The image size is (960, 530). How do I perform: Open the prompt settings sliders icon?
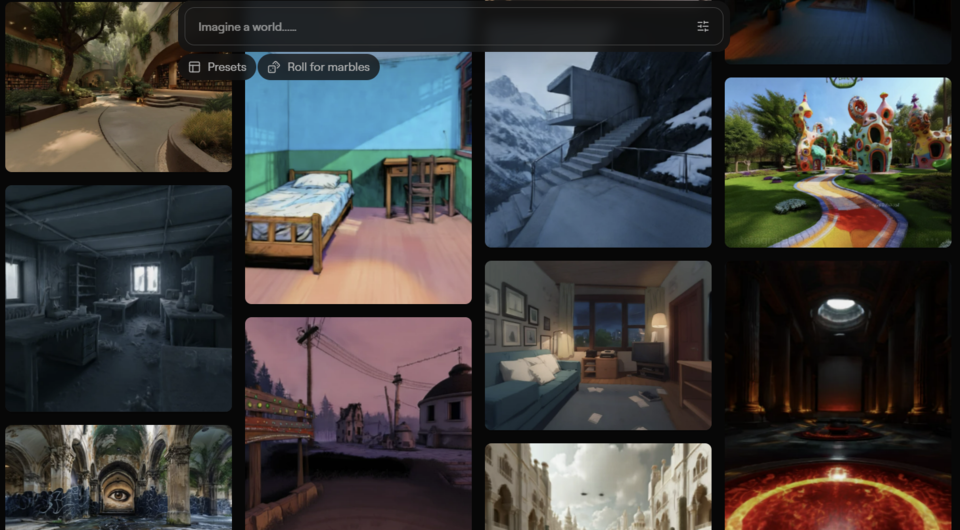[x=703, y=27]
